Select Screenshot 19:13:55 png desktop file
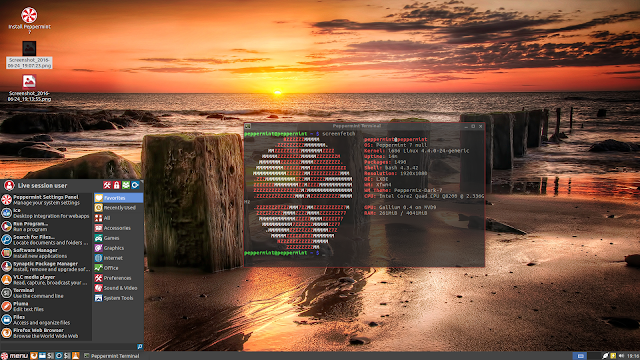The height and width of the screenshot is (360, 640). click(29, 88)
